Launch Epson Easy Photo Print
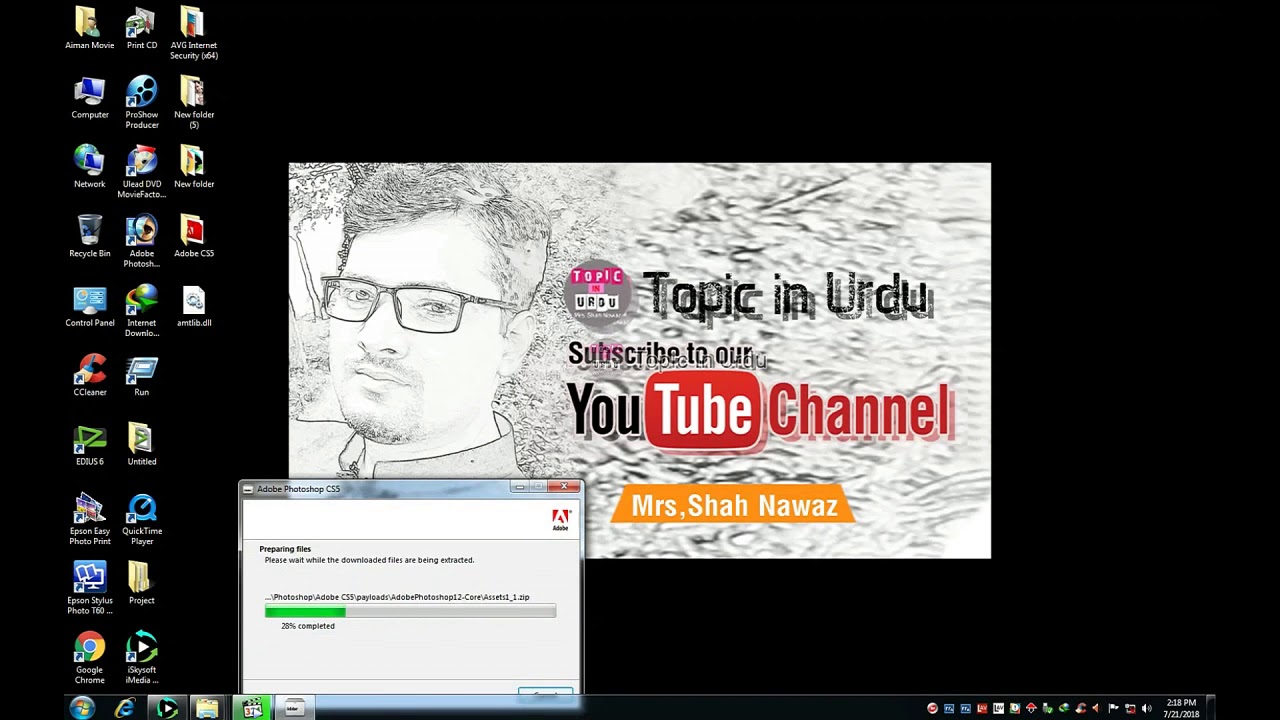 pos(89,520)
